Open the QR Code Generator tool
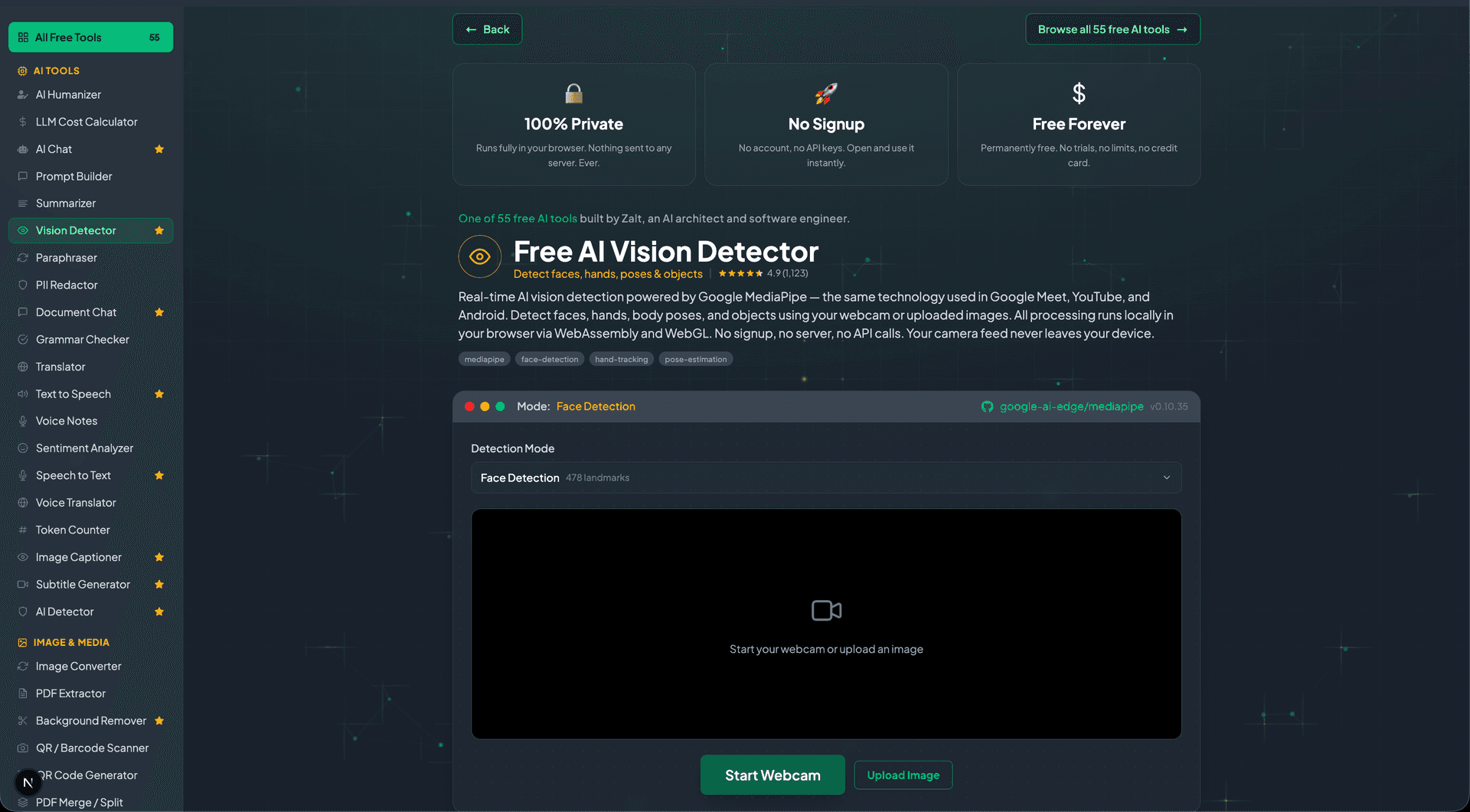The image size is (1470, 812). coord(90,775)
